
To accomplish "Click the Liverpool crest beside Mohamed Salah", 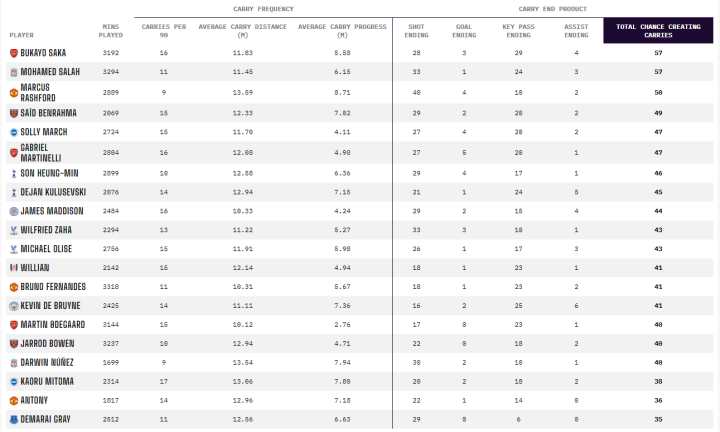I will click(x=13, y=72).
